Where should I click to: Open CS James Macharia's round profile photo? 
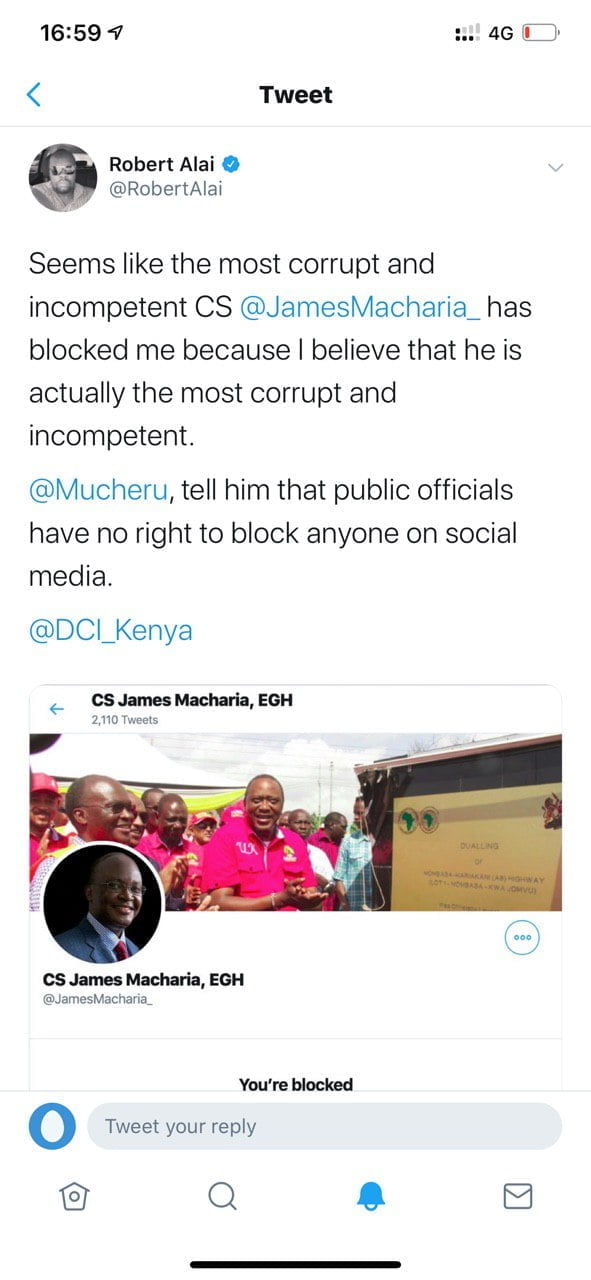point(103,903)
